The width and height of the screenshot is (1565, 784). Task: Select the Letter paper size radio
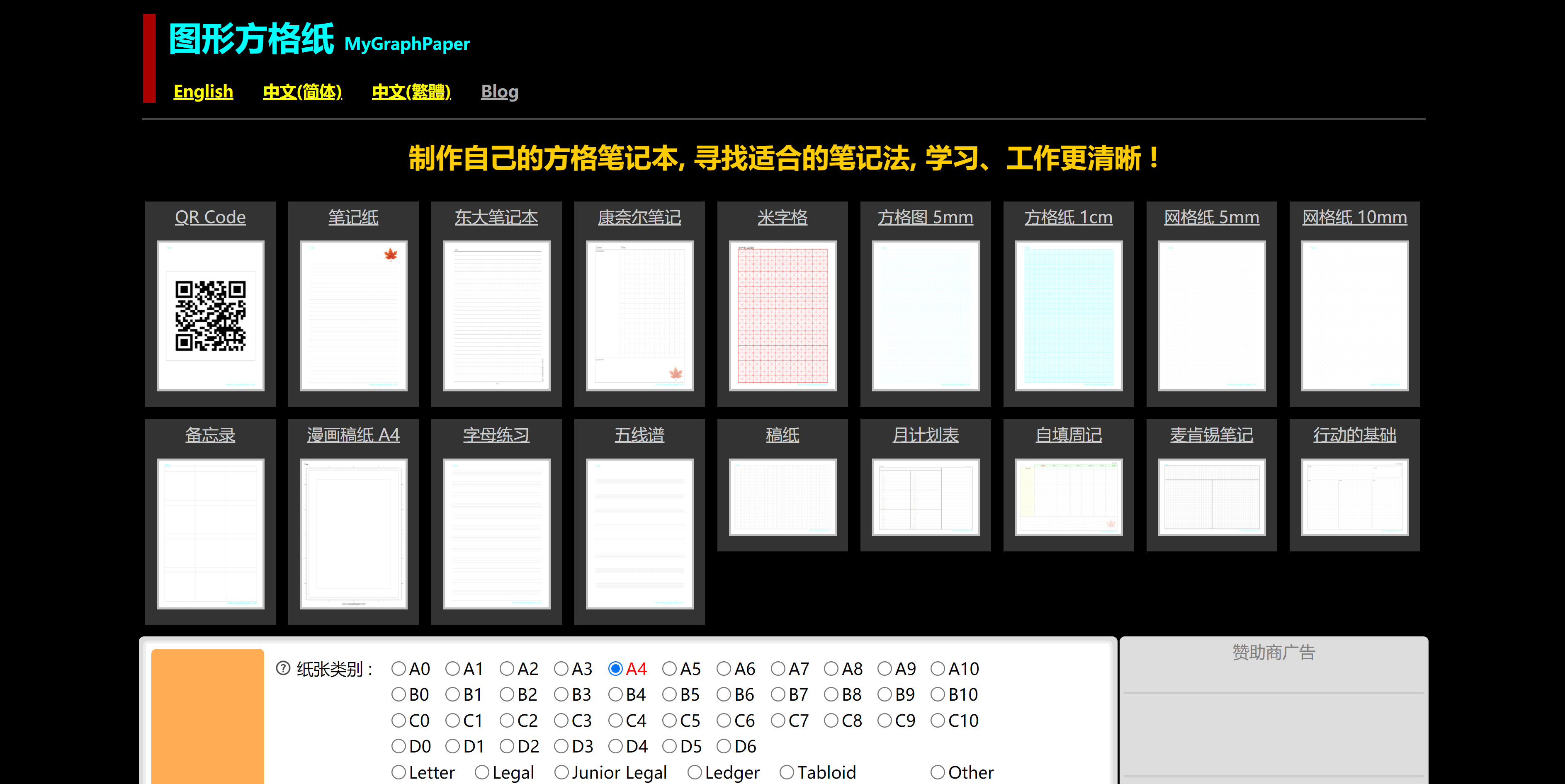(x=399, y=772)
